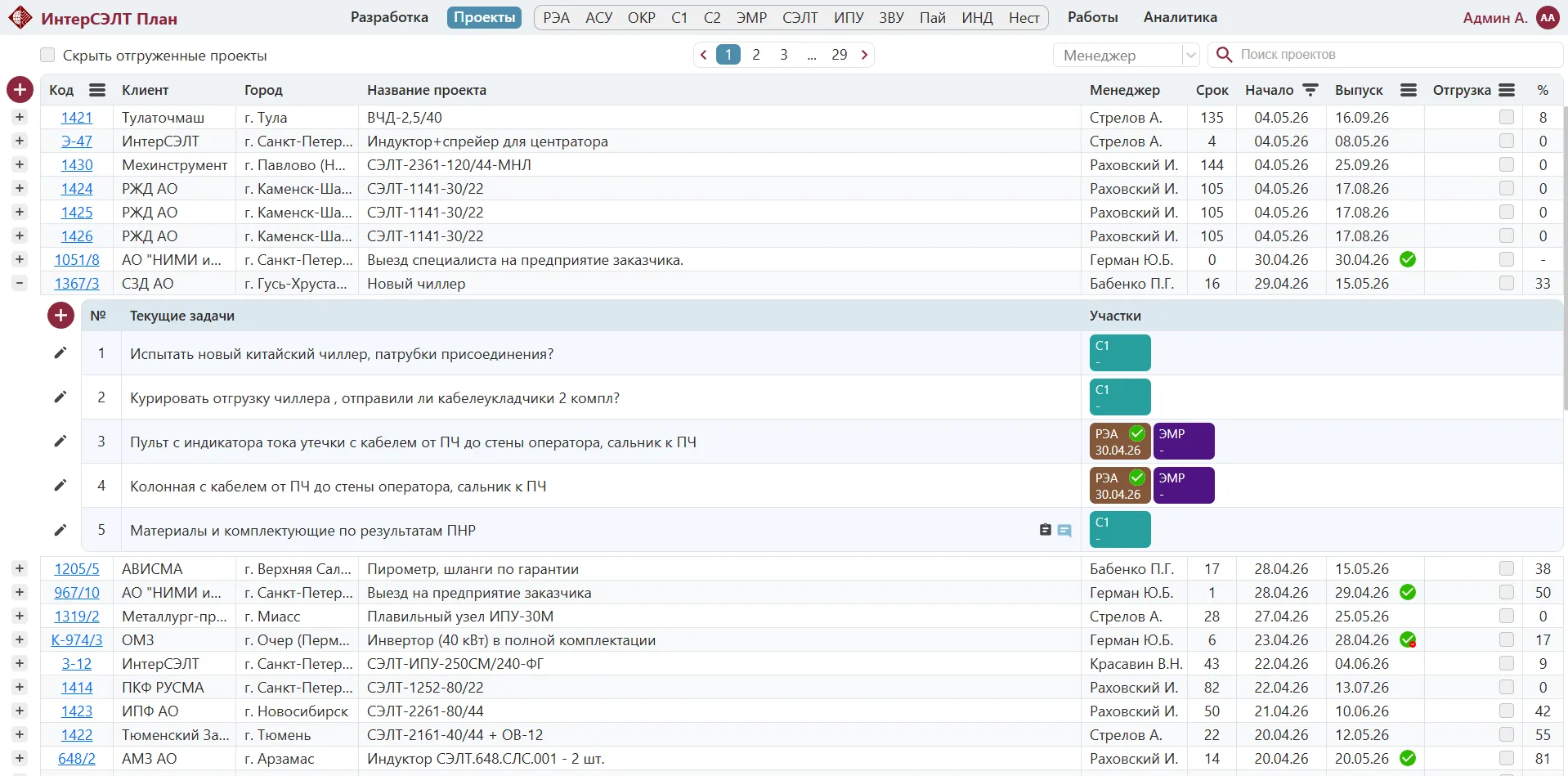Open the Код column menu icon
Screen dimensions: 1568x776
point(97,90)
